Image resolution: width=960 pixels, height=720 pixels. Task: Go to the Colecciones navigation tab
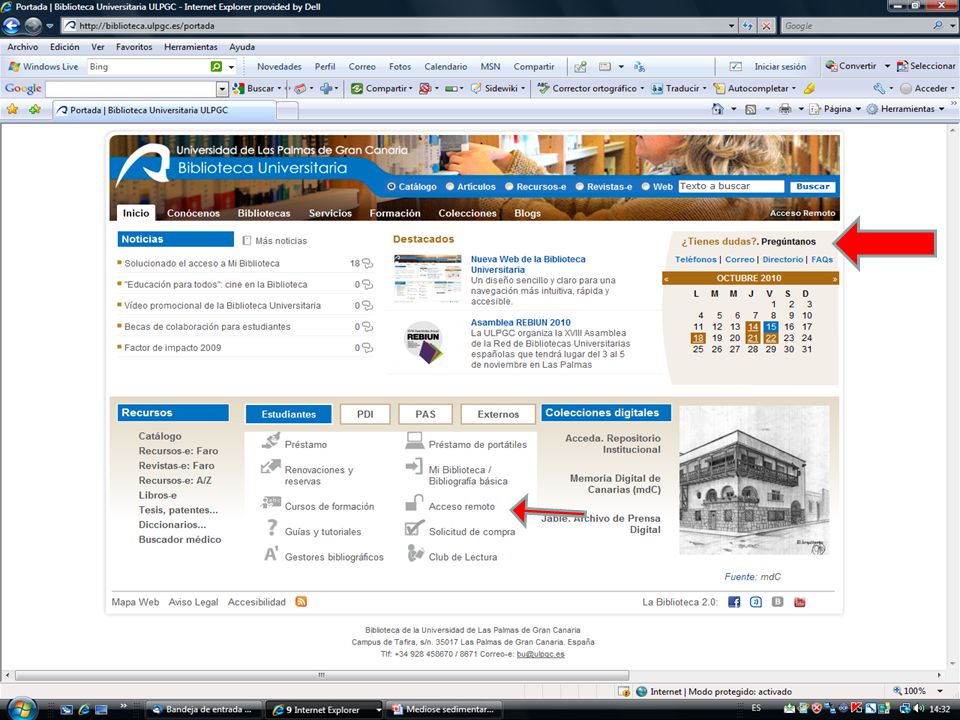[x=467, y=213]
